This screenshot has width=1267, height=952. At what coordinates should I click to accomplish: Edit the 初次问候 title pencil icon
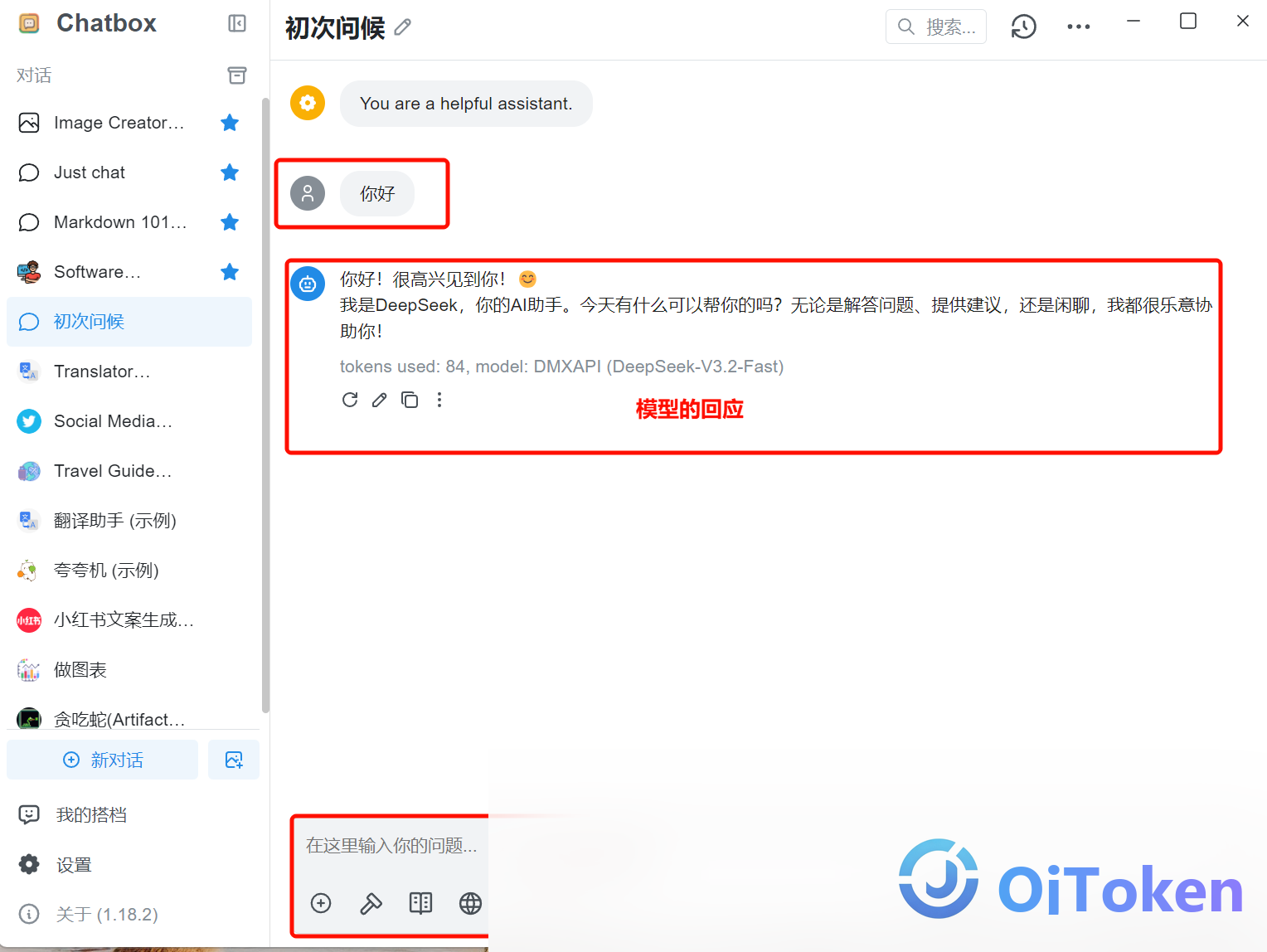(x=402, y=27)
